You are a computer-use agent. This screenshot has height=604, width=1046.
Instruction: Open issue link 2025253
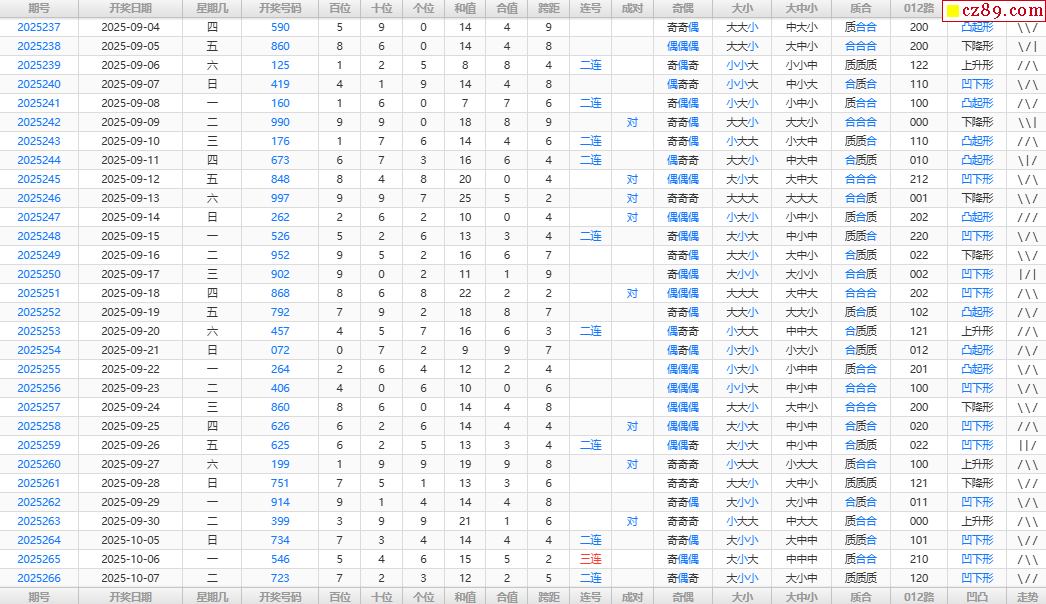click(x=39, y=331)
